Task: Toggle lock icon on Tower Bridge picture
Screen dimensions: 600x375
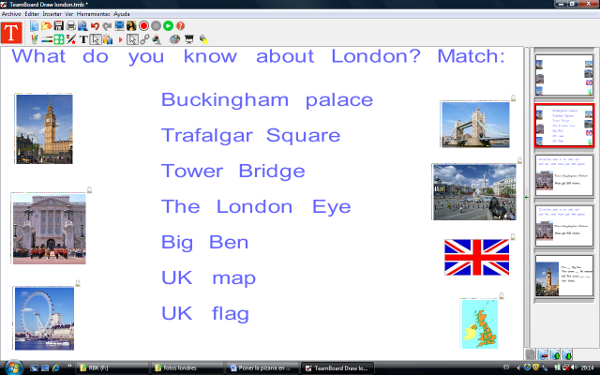Action: [x=514, y=98]
